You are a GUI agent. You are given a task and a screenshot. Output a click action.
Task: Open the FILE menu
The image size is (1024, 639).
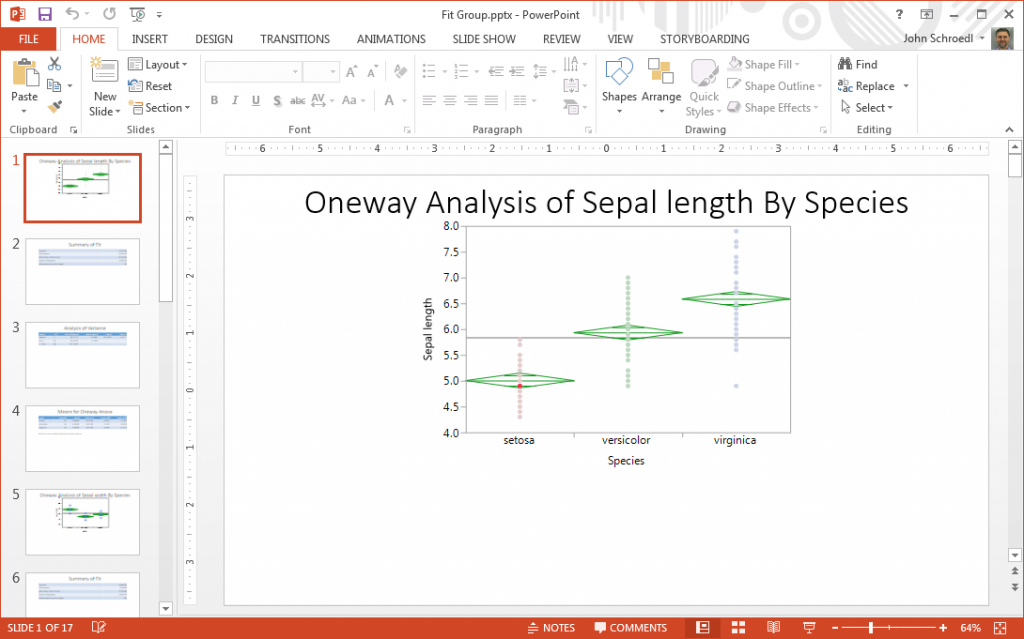click(29, 39)
